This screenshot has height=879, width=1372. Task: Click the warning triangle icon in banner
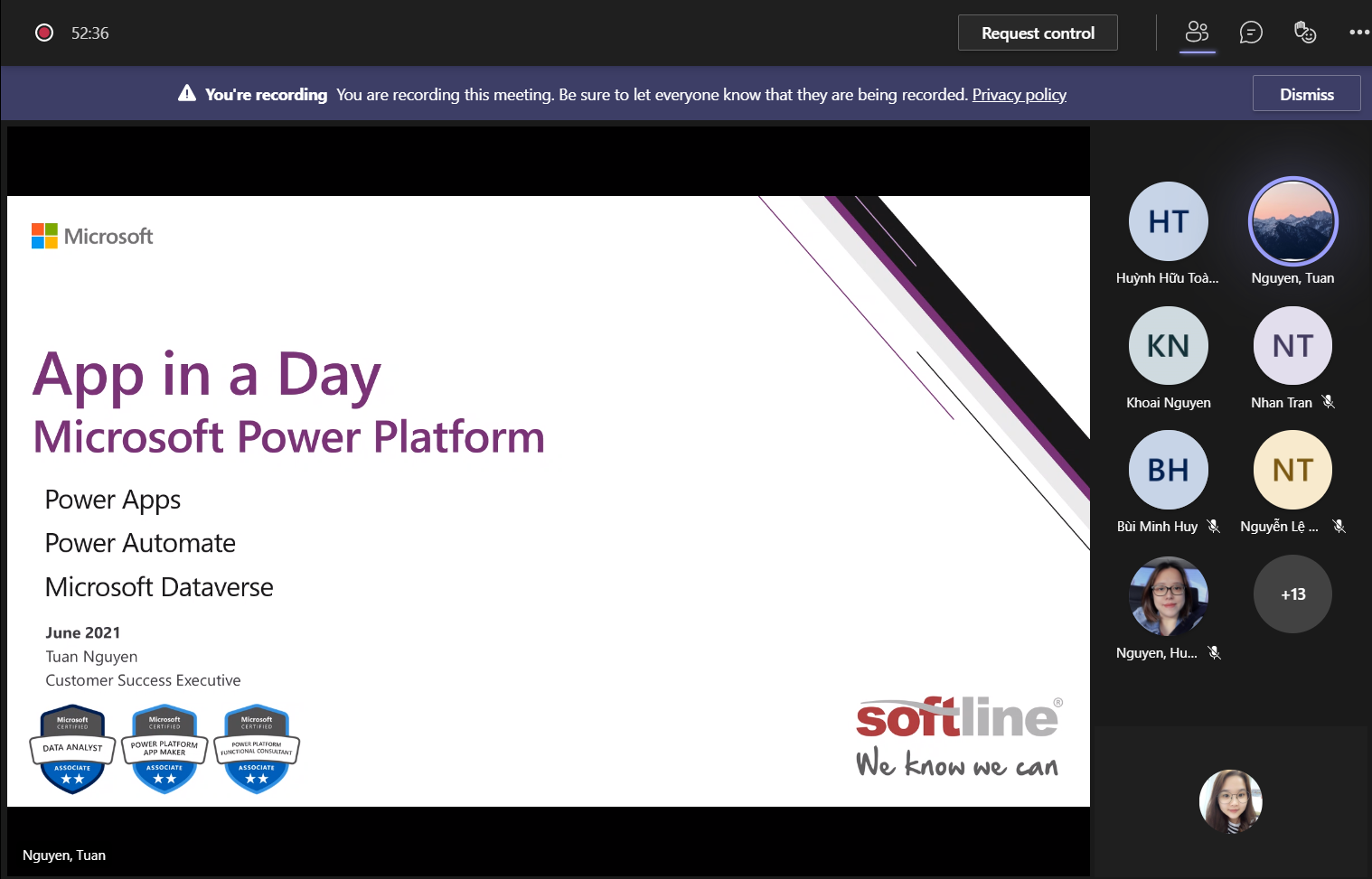[187, 93]
